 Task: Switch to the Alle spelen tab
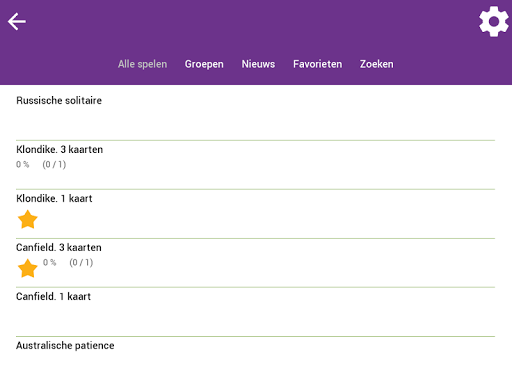click(x=142, y=64)
